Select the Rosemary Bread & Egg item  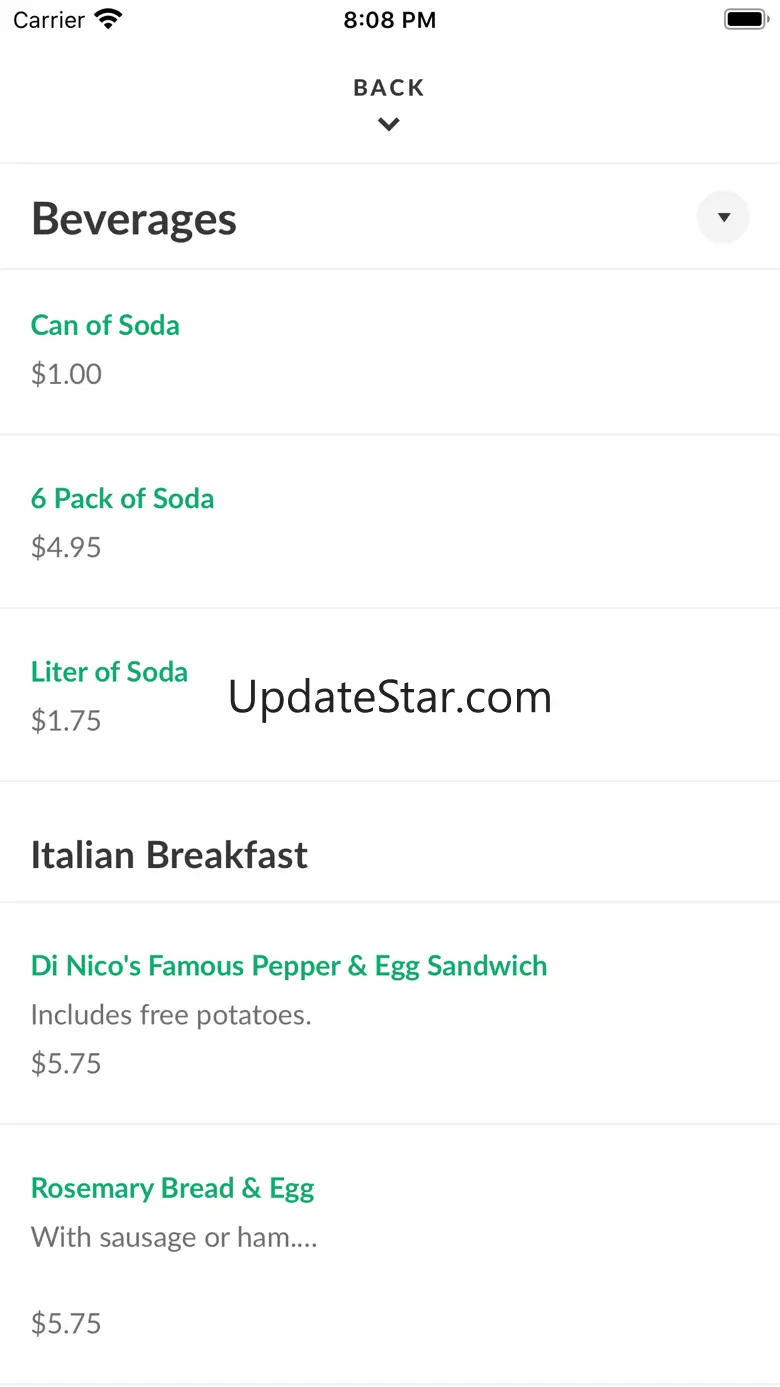tap(172, 1188)
